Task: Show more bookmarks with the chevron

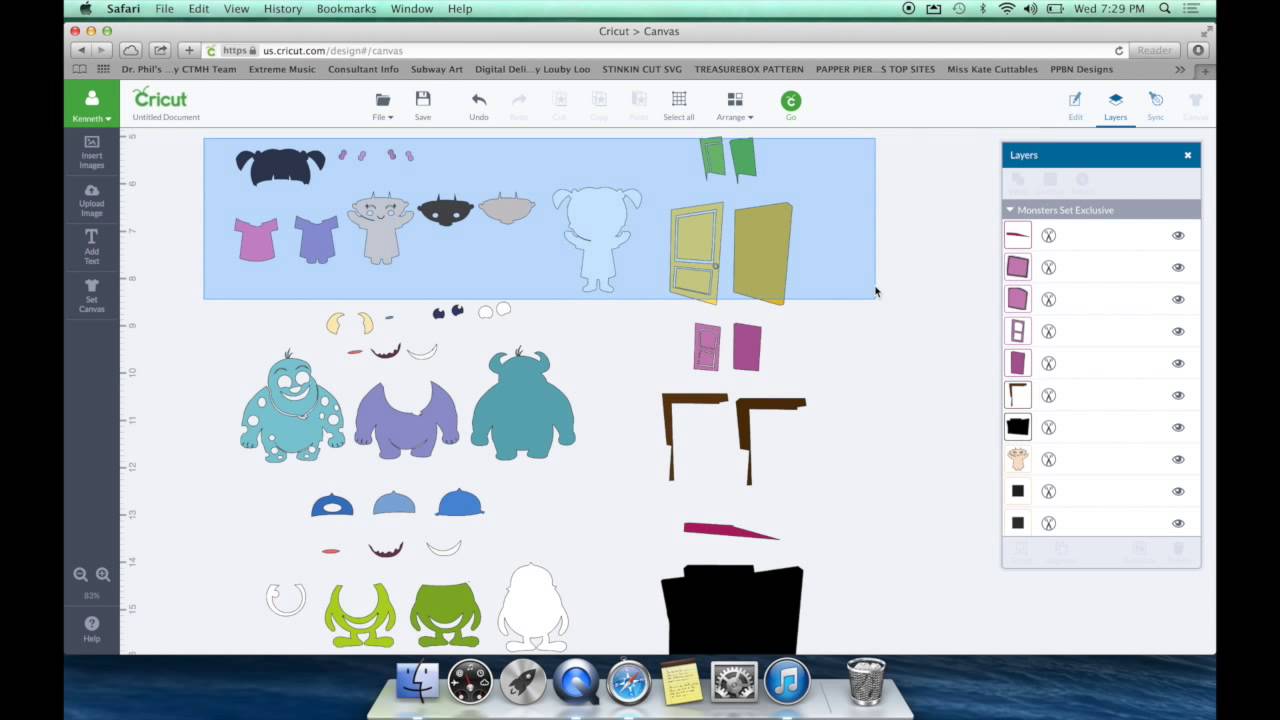Action: pos(1180,70)
